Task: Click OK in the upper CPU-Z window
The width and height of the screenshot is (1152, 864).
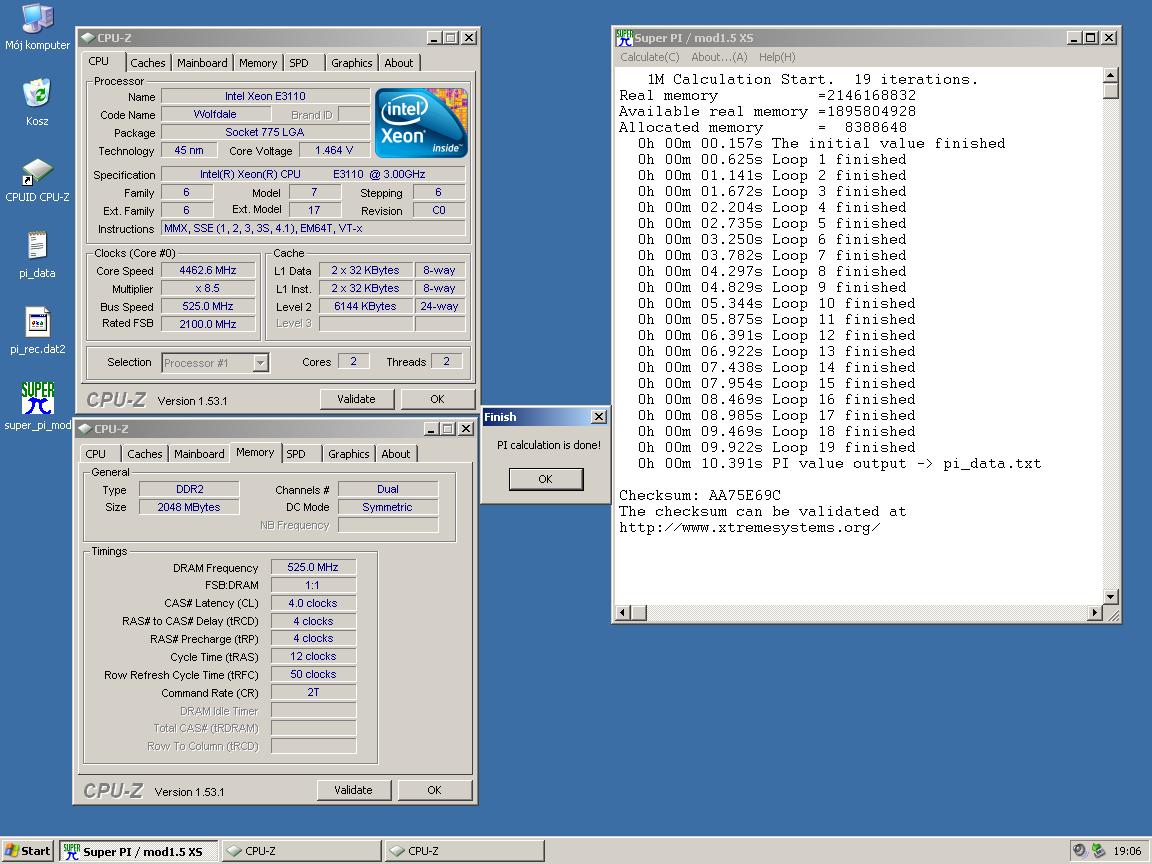Action: 437,399
